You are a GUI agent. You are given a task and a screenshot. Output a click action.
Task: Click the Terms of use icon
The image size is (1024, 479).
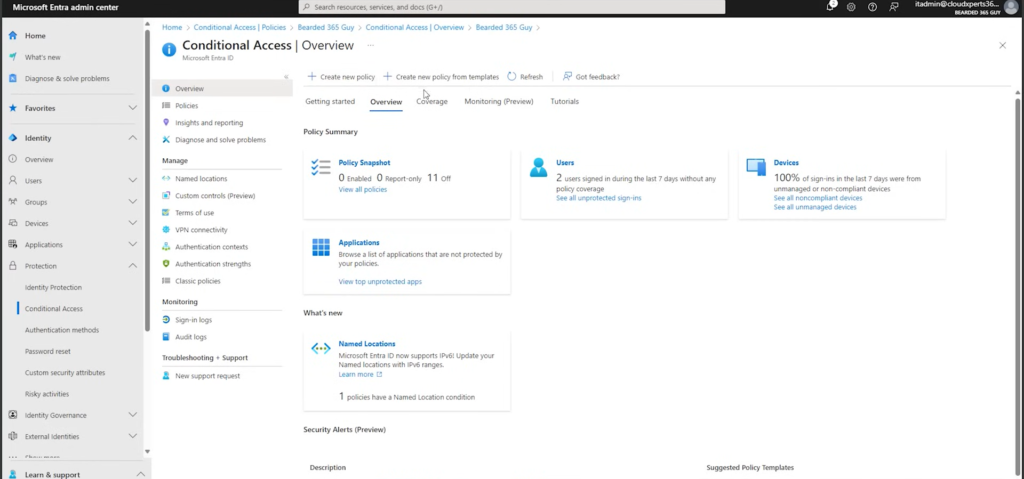(166, 212)
